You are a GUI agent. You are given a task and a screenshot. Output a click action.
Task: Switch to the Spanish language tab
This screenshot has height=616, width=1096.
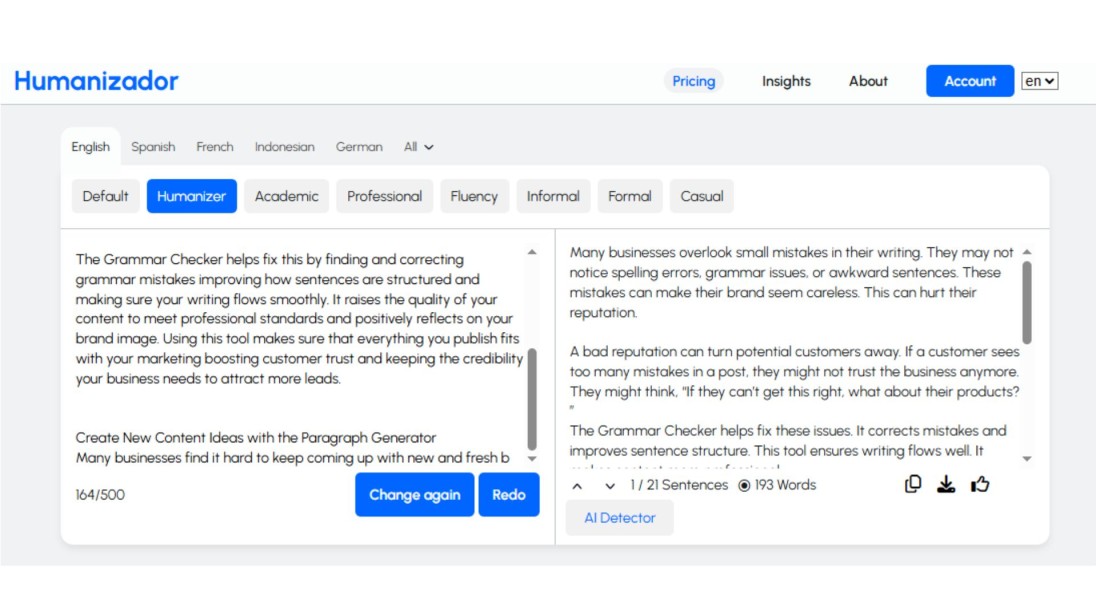(153, 147)
